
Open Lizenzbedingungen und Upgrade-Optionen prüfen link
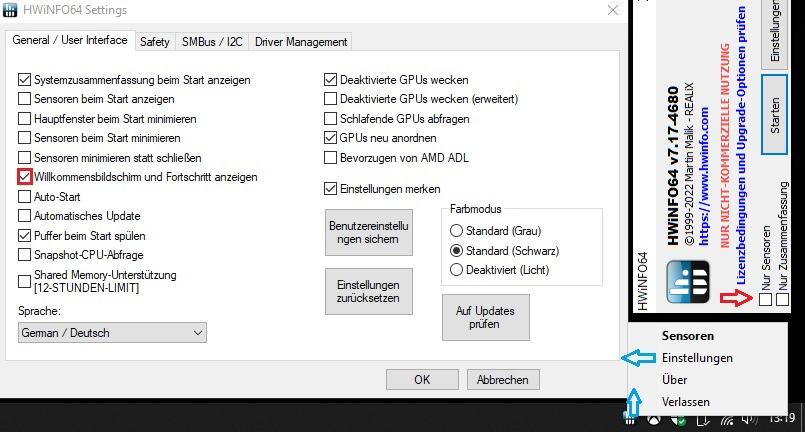coord(741,145)
